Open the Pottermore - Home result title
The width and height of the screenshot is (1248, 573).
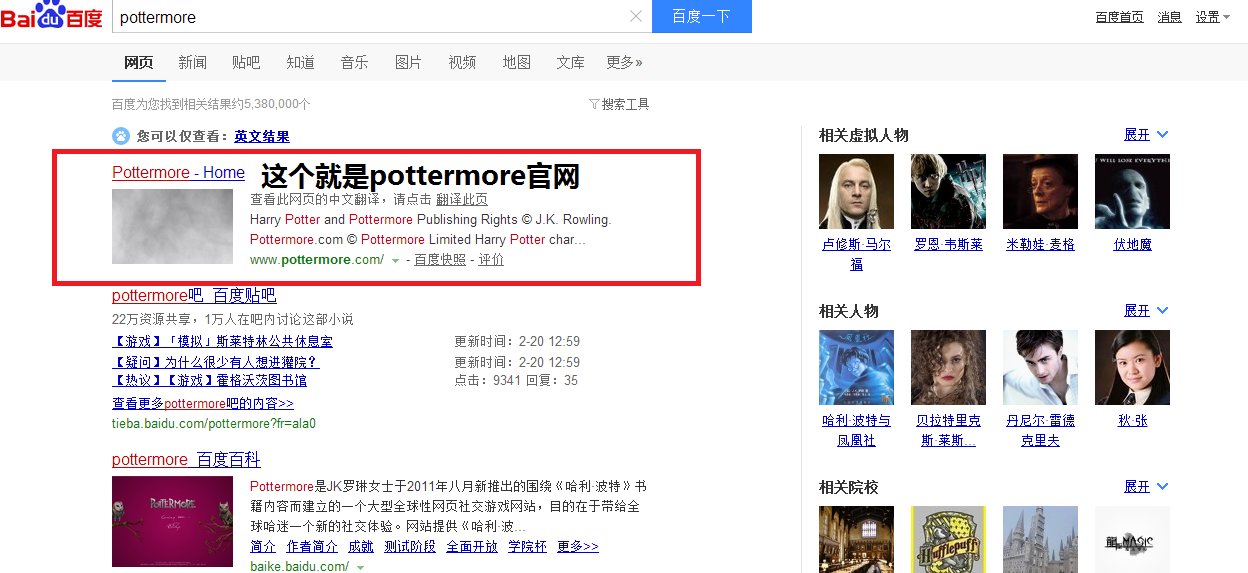[178, 172]
